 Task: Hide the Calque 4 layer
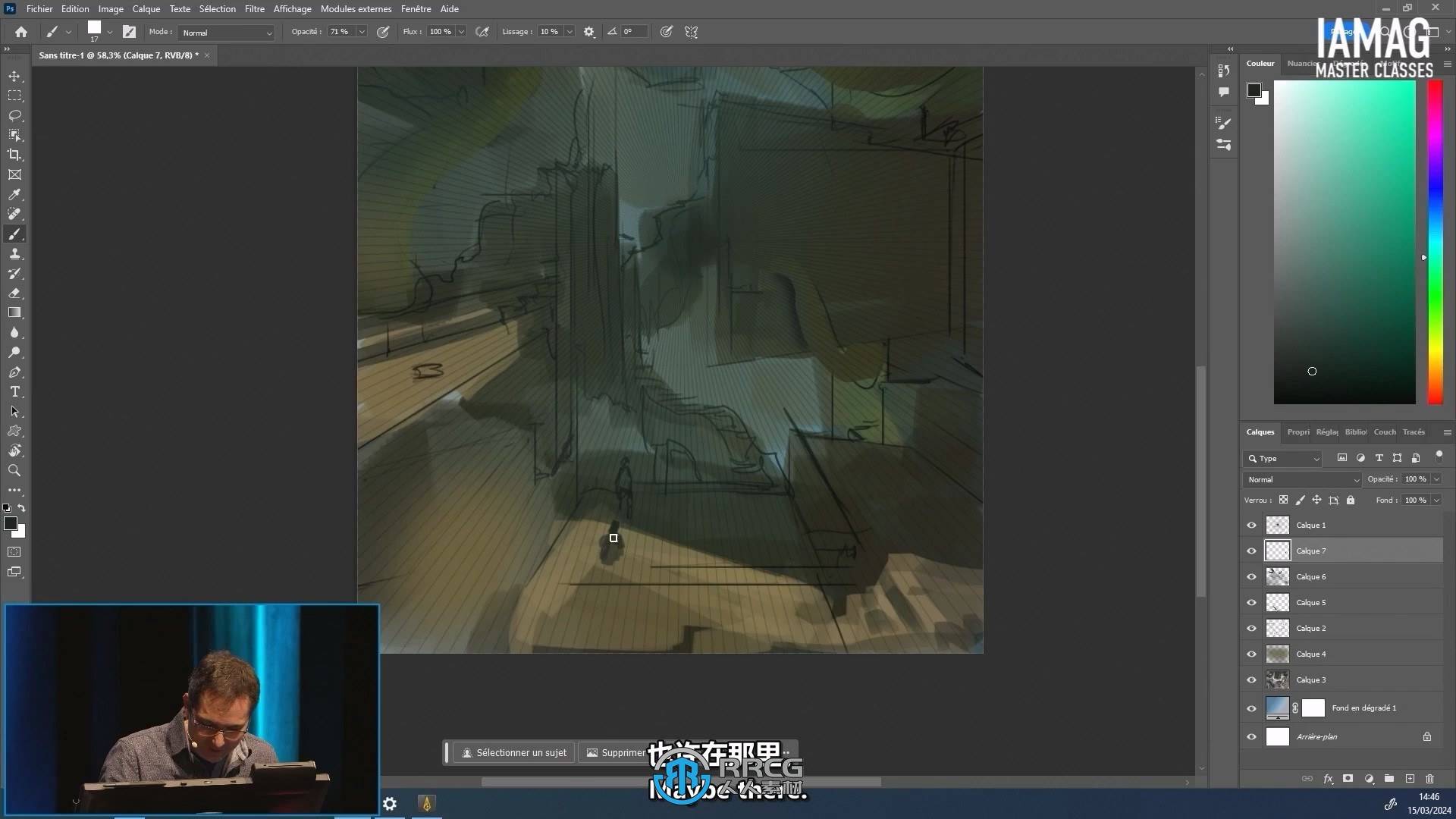pyautogui.click(x=1251, y=654)
